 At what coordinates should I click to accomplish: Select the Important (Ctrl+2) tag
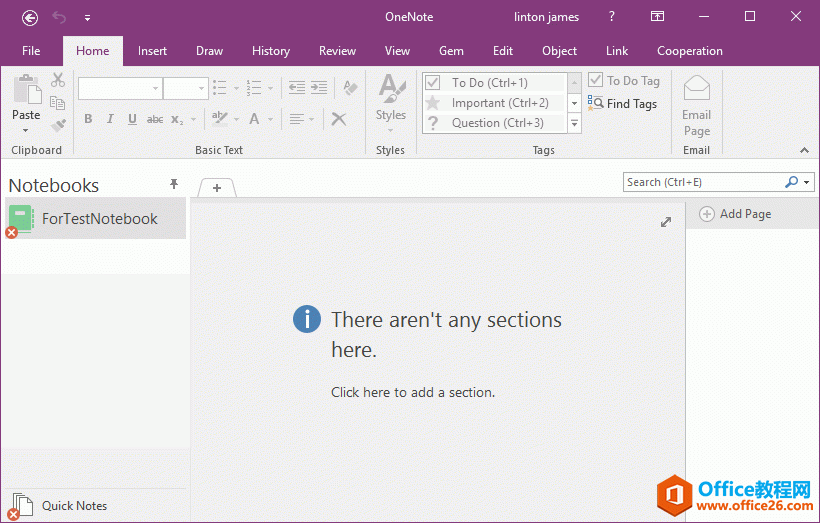tap(494, 103)
